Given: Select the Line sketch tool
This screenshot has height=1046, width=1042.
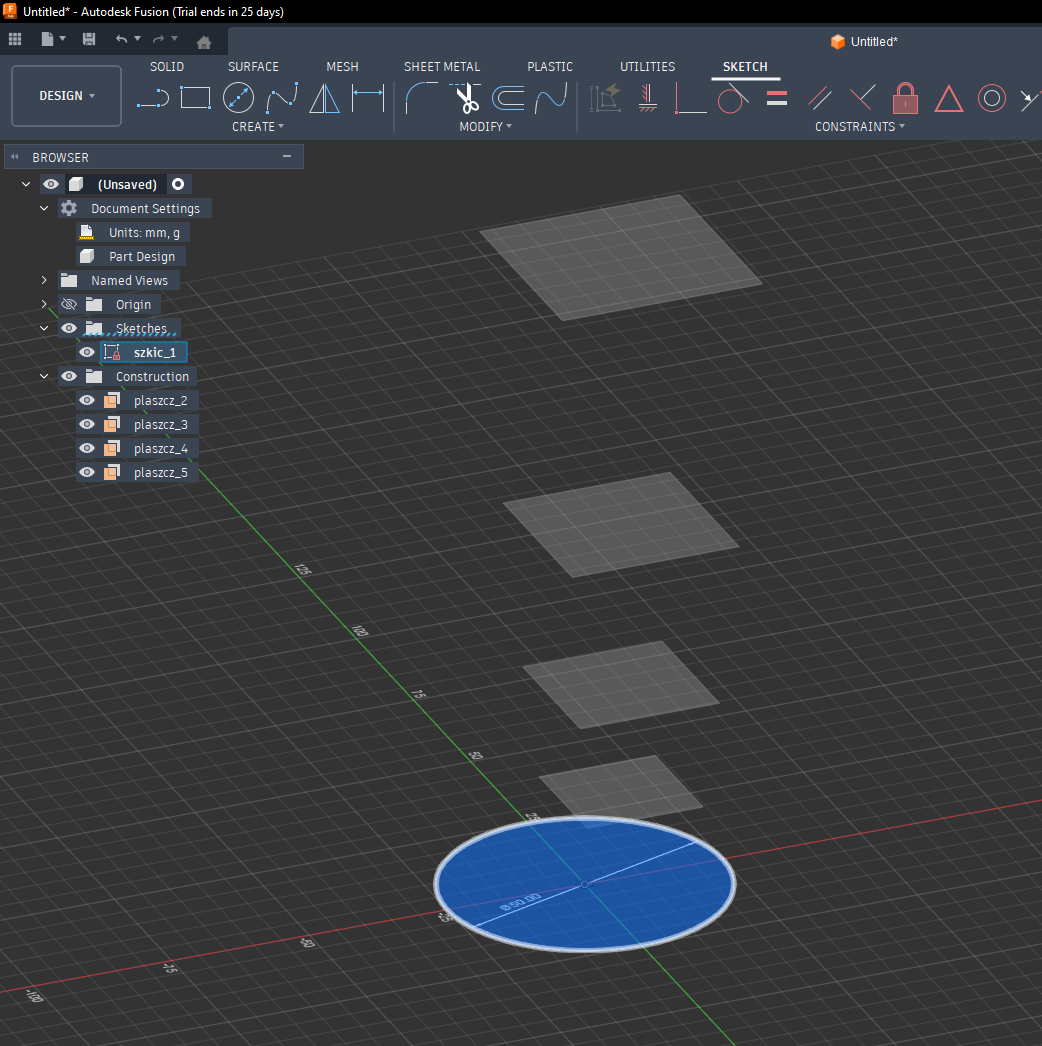Looking at the screenshot, I should coord(153,98).
